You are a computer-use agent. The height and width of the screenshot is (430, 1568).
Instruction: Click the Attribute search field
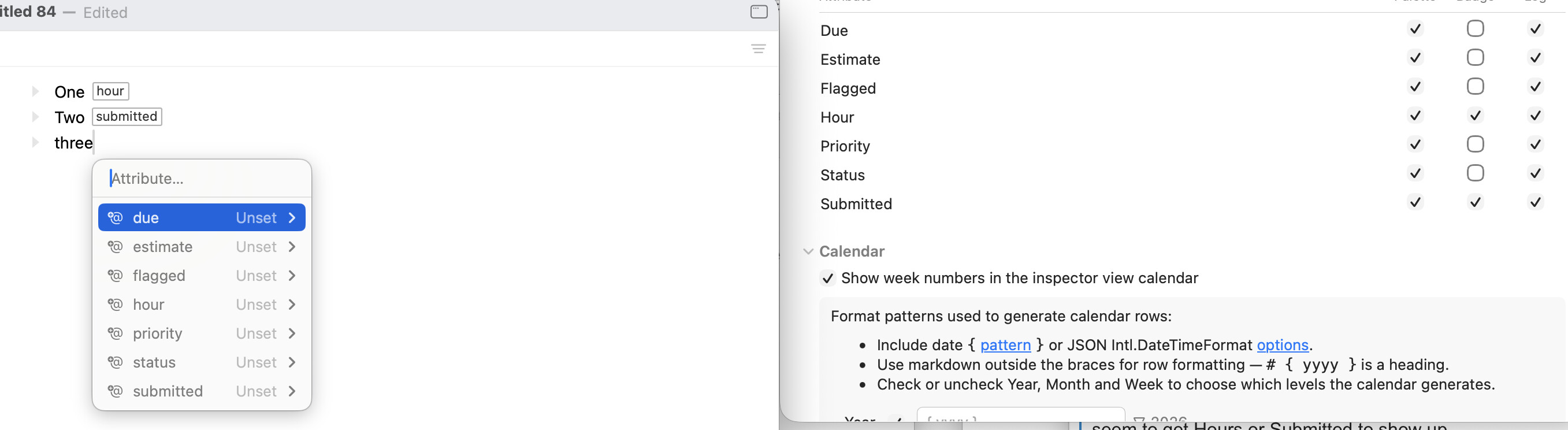202,179
